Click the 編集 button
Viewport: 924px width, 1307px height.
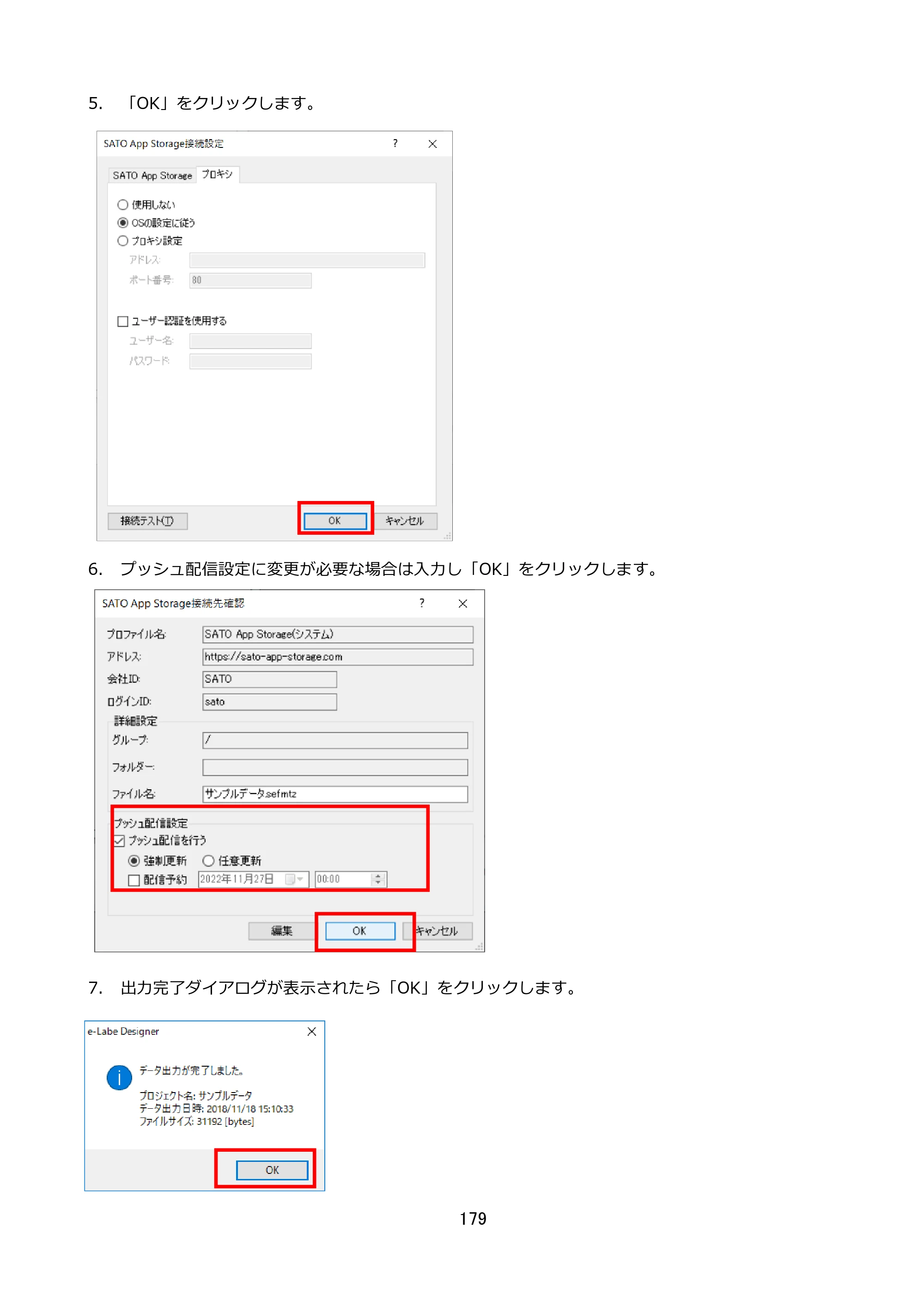point(282,931)
